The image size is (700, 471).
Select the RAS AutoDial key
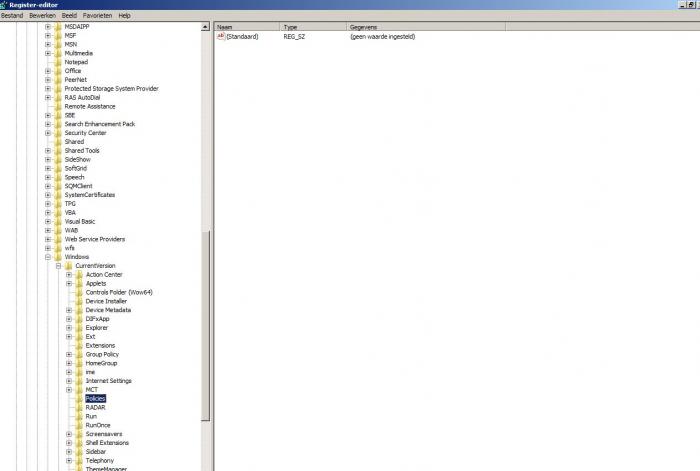coord(82,97)
